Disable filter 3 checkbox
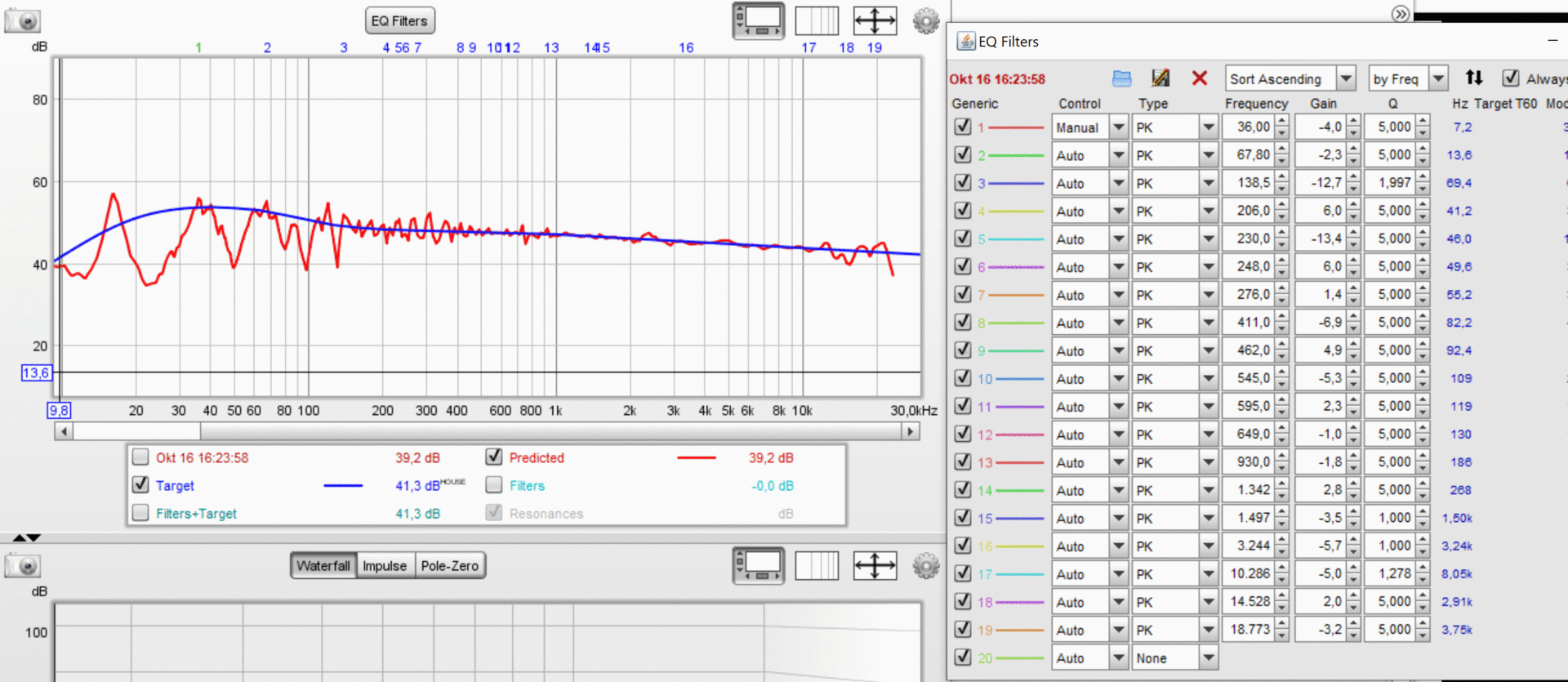This screenshot has width=1568, height=682. (x=963, y=183)
